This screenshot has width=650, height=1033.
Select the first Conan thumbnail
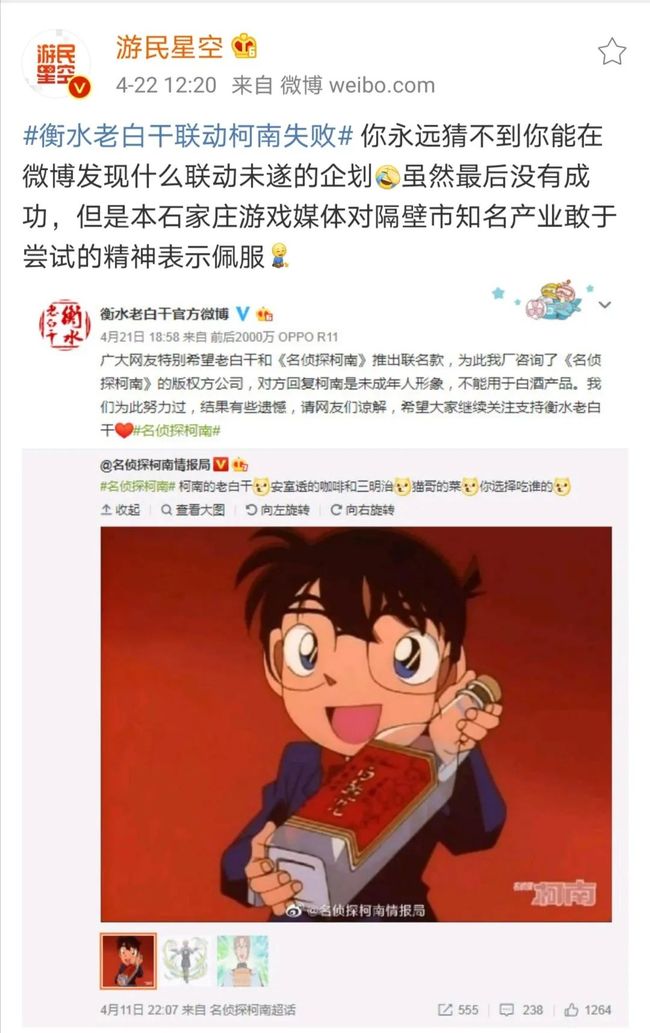tap(128, 961)
